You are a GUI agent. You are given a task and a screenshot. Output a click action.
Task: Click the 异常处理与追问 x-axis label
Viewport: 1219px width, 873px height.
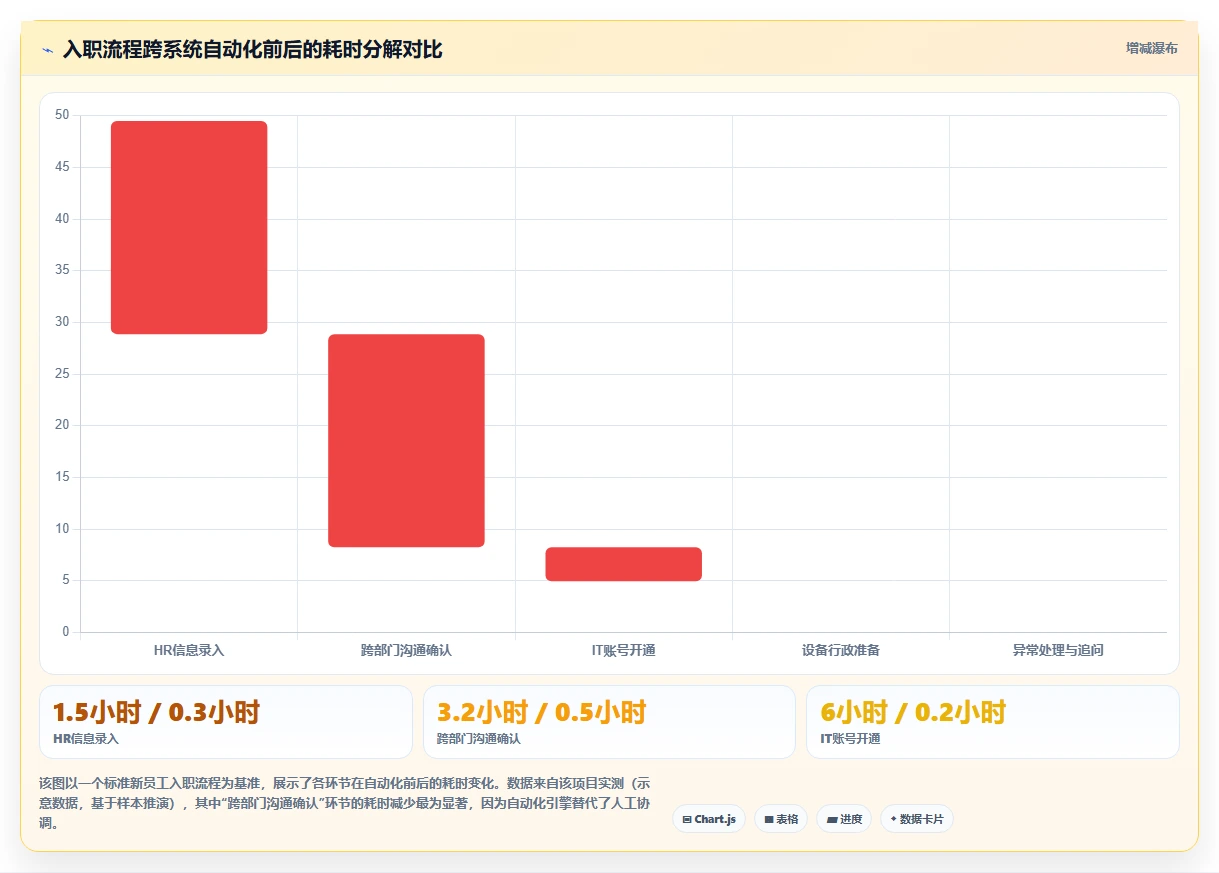click(1058, 650)
